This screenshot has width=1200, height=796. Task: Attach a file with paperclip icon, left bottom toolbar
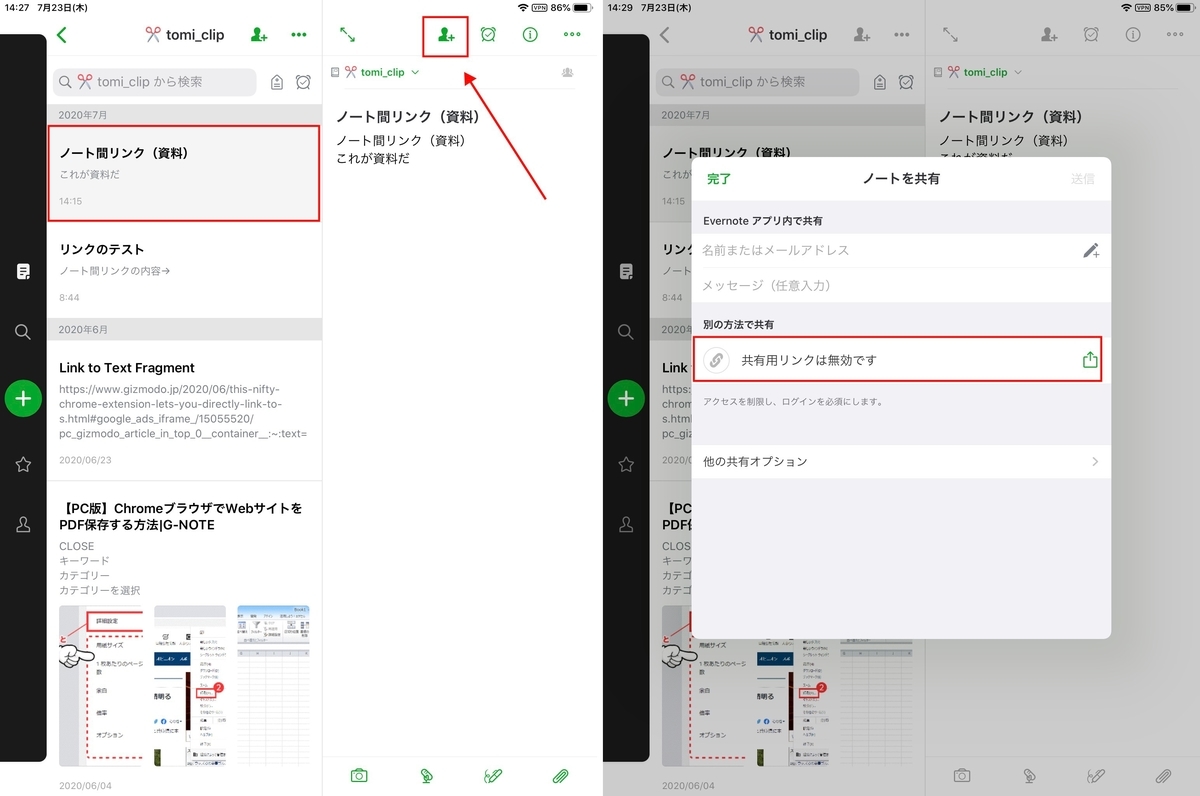[x=561, y=775]
